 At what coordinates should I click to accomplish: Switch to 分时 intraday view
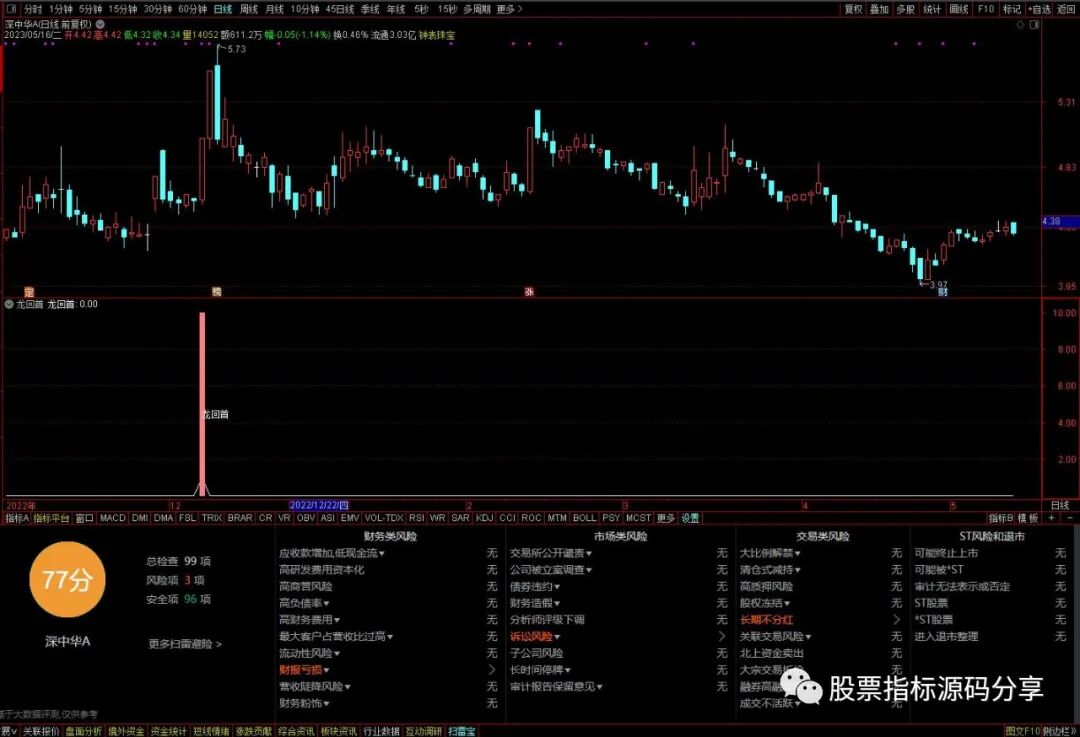coord(32,9)
